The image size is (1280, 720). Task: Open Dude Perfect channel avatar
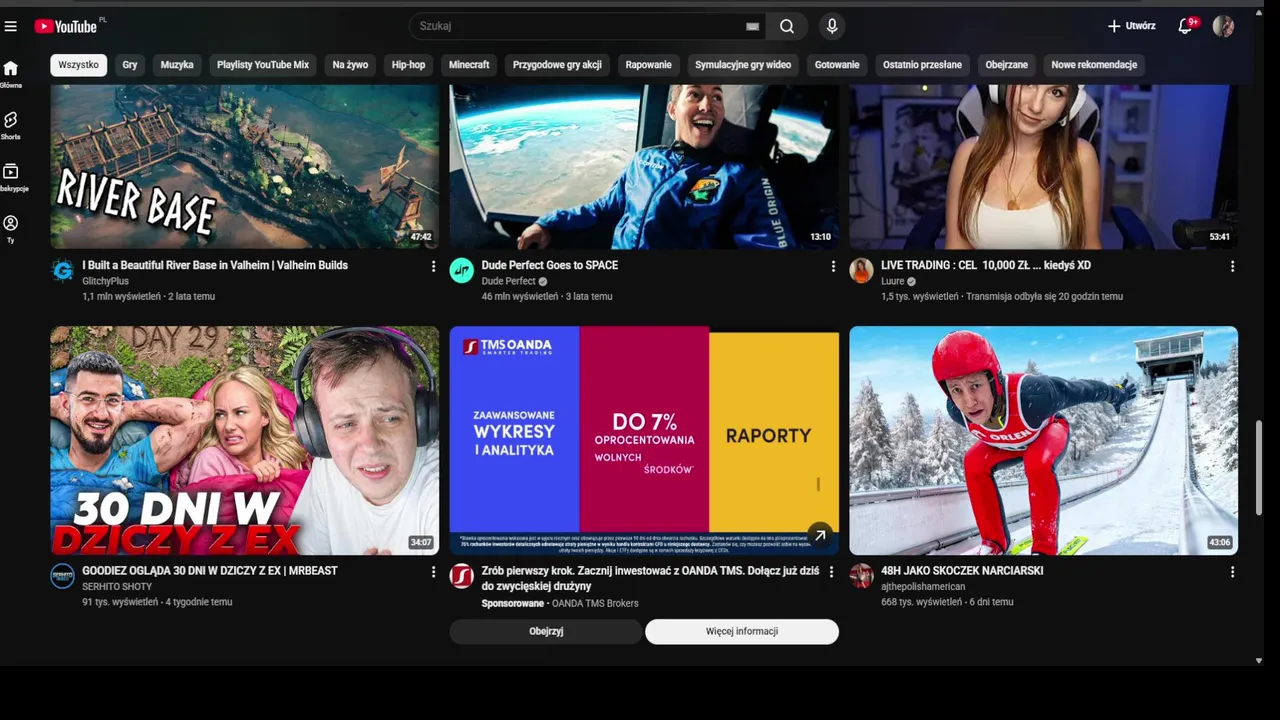[462, 271]
